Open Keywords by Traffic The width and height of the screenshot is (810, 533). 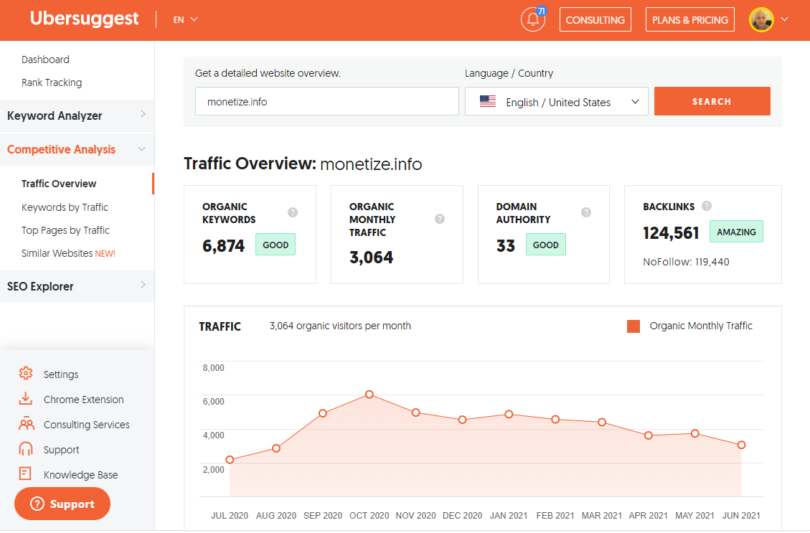(65, 208)
